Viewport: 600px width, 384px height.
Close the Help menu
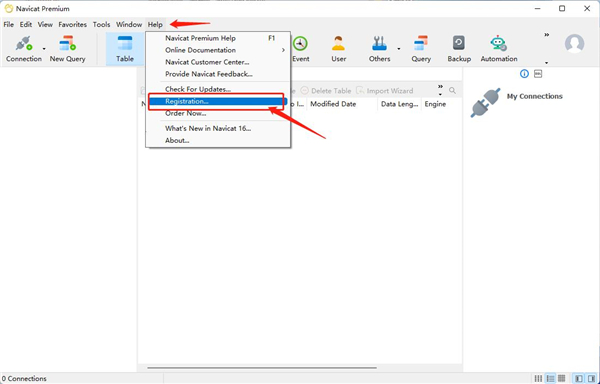coord(155,24)
